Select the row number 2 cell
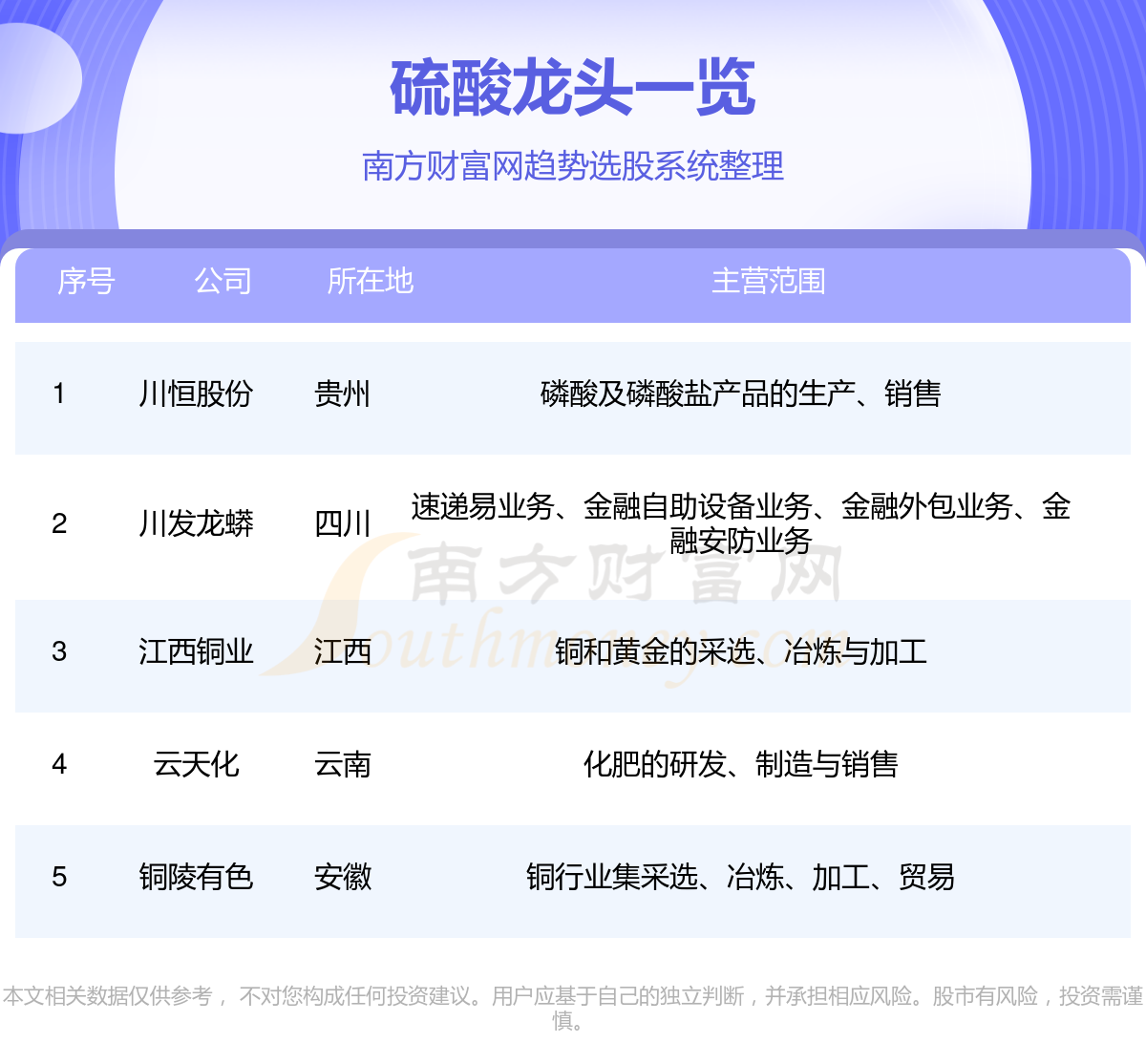 59,523
